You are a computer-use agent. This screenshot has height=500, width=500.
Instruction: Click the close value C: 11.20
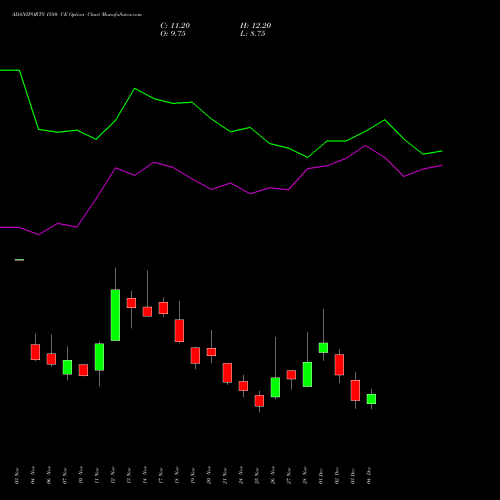[175, 26]
